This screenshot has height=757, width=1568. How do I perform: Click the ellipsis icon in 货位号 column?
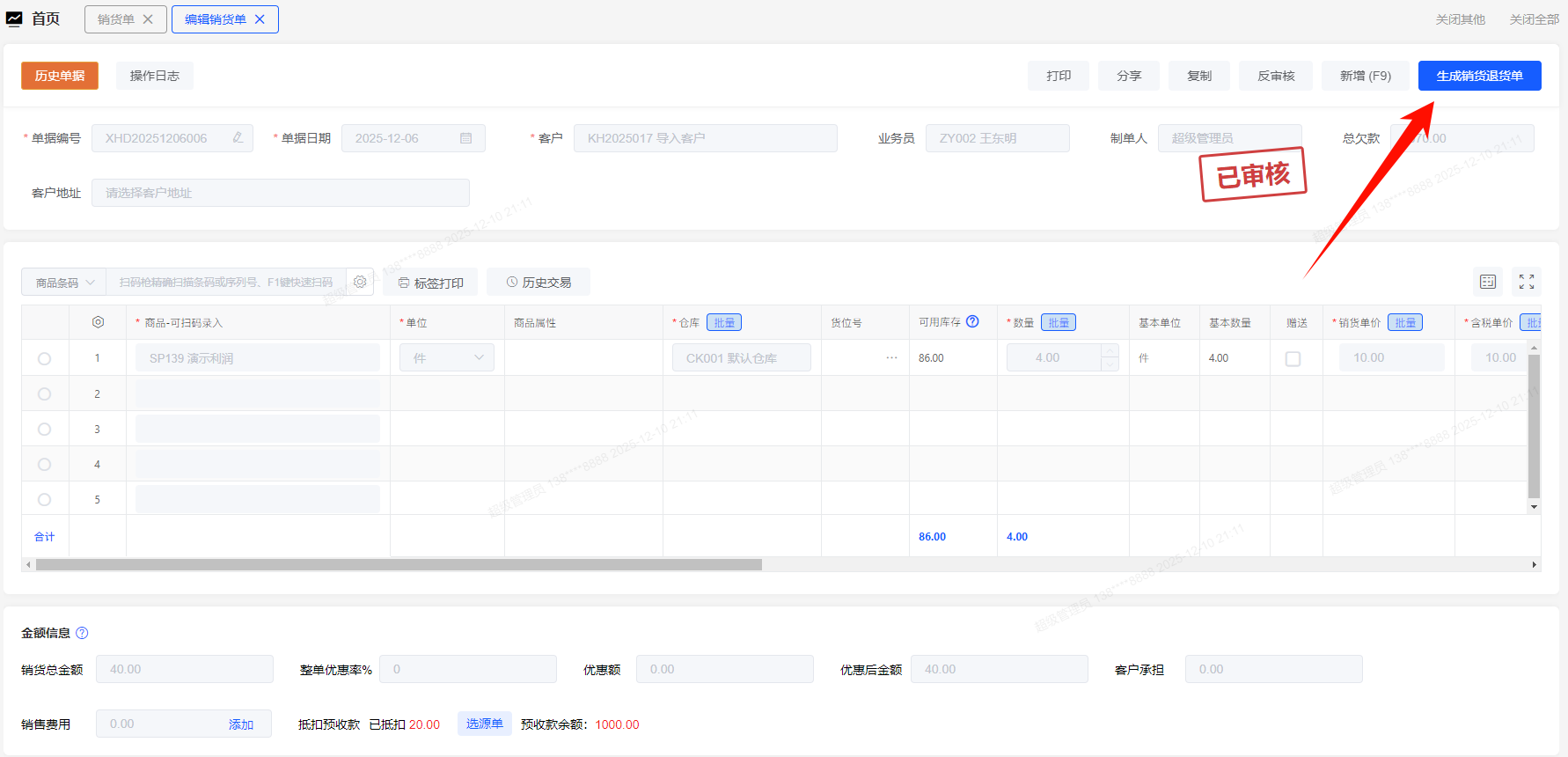click(x=891, y=358)
